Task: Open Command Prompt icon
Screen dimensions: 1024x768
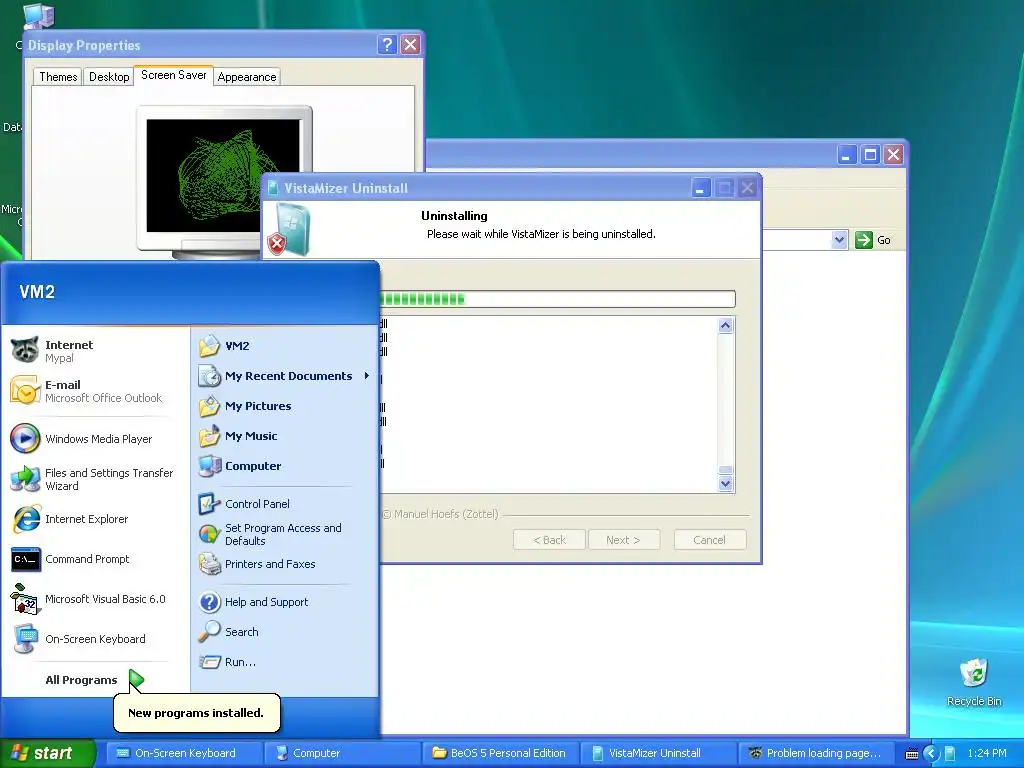Action: pos(25,559)
